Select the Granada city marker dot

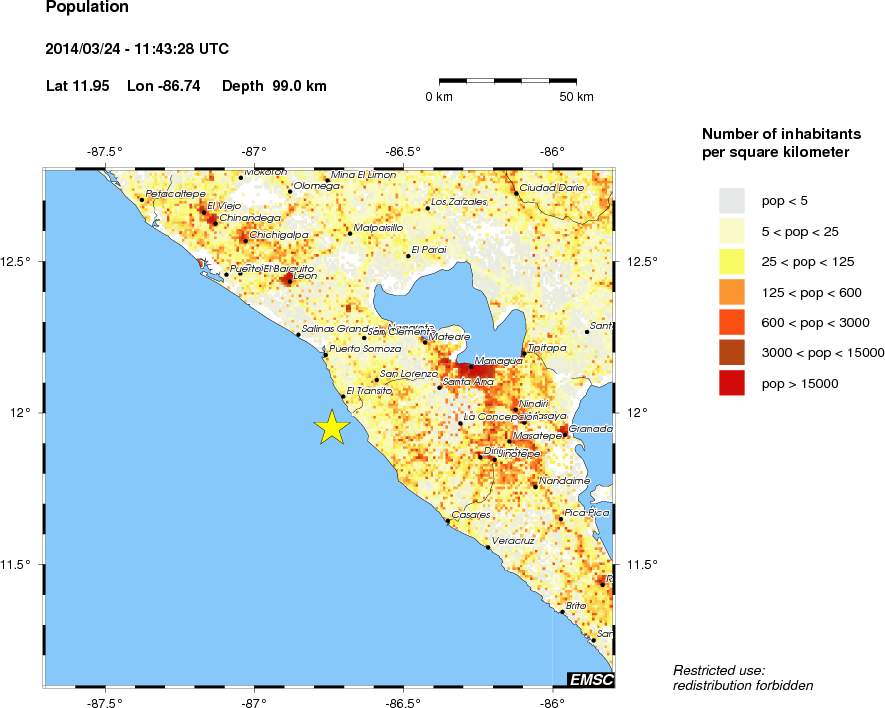pyautogui.click(x=565, y=434)
